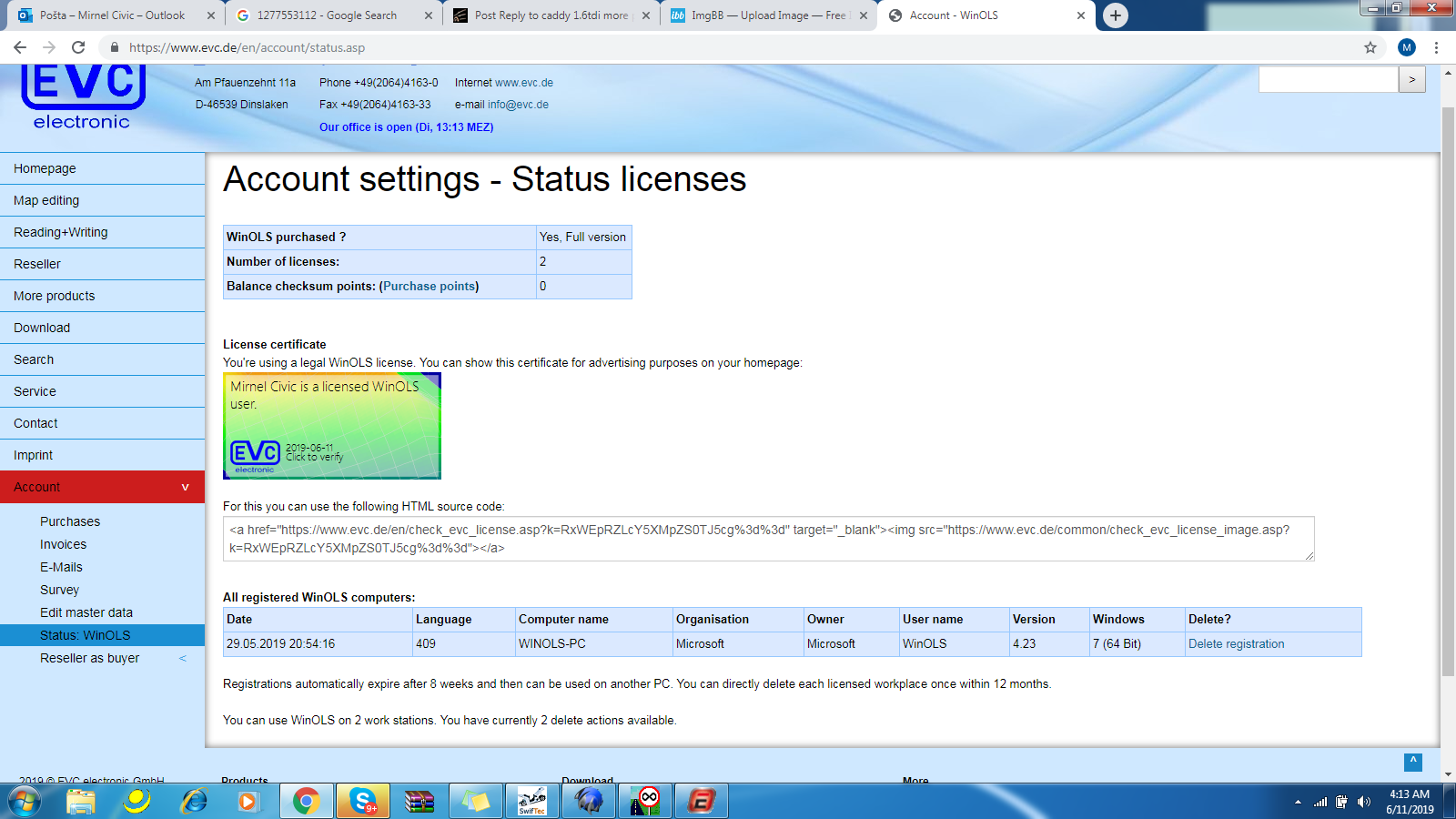Bookmark this page with the star icon
This screenshot has height=819, width=1456.
pos(1370,47)
